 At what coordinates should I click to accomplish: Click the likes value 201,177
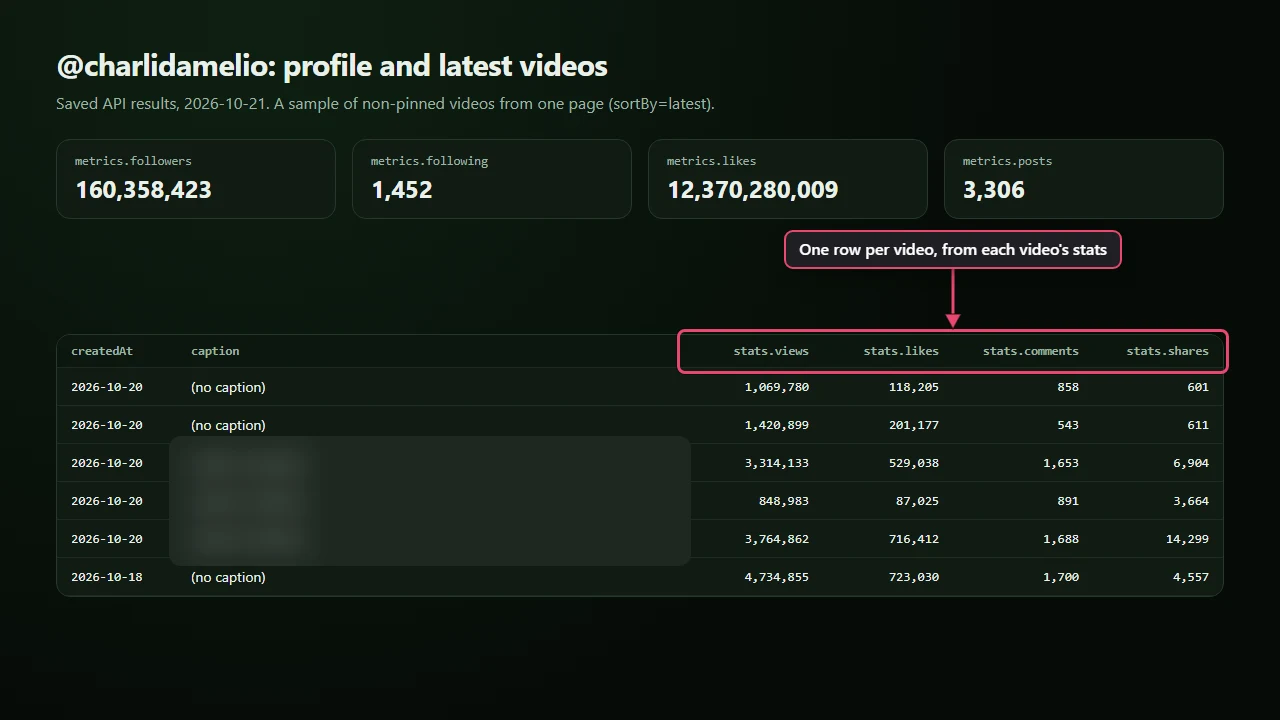pyautogui.click(x=914, y=425)
